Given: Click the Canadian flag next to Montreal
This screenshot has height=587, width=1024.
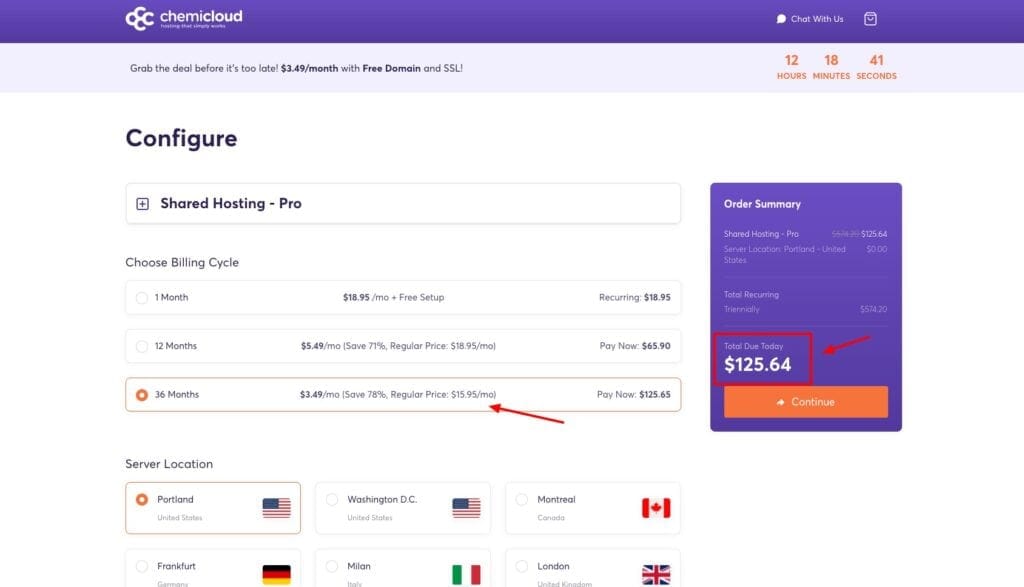Looking at the screenshot, I should click(657, 507).
